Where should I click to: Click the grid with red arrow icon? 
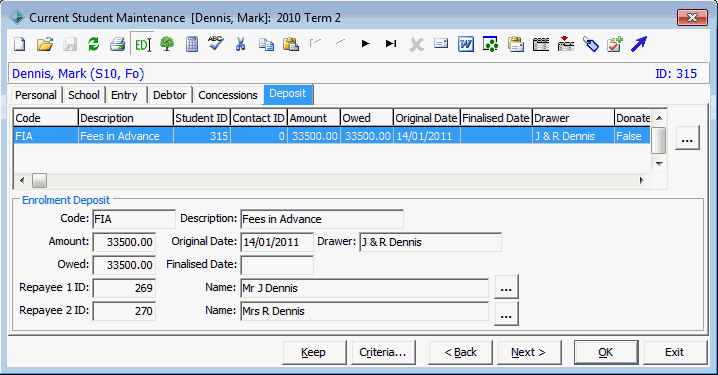point(566,44)
